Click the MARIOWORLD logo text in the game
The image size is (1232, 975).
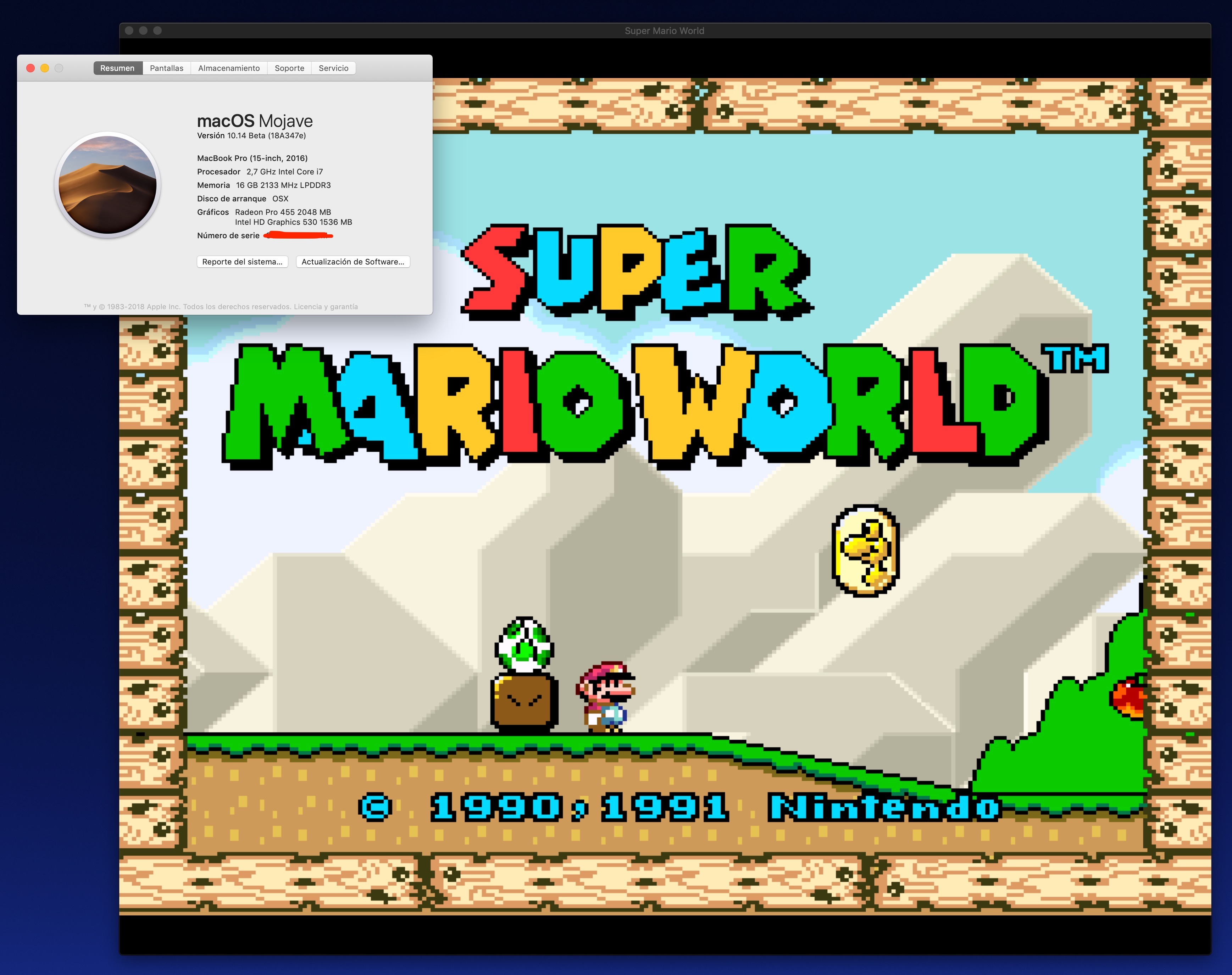click(x=635, y=406)
